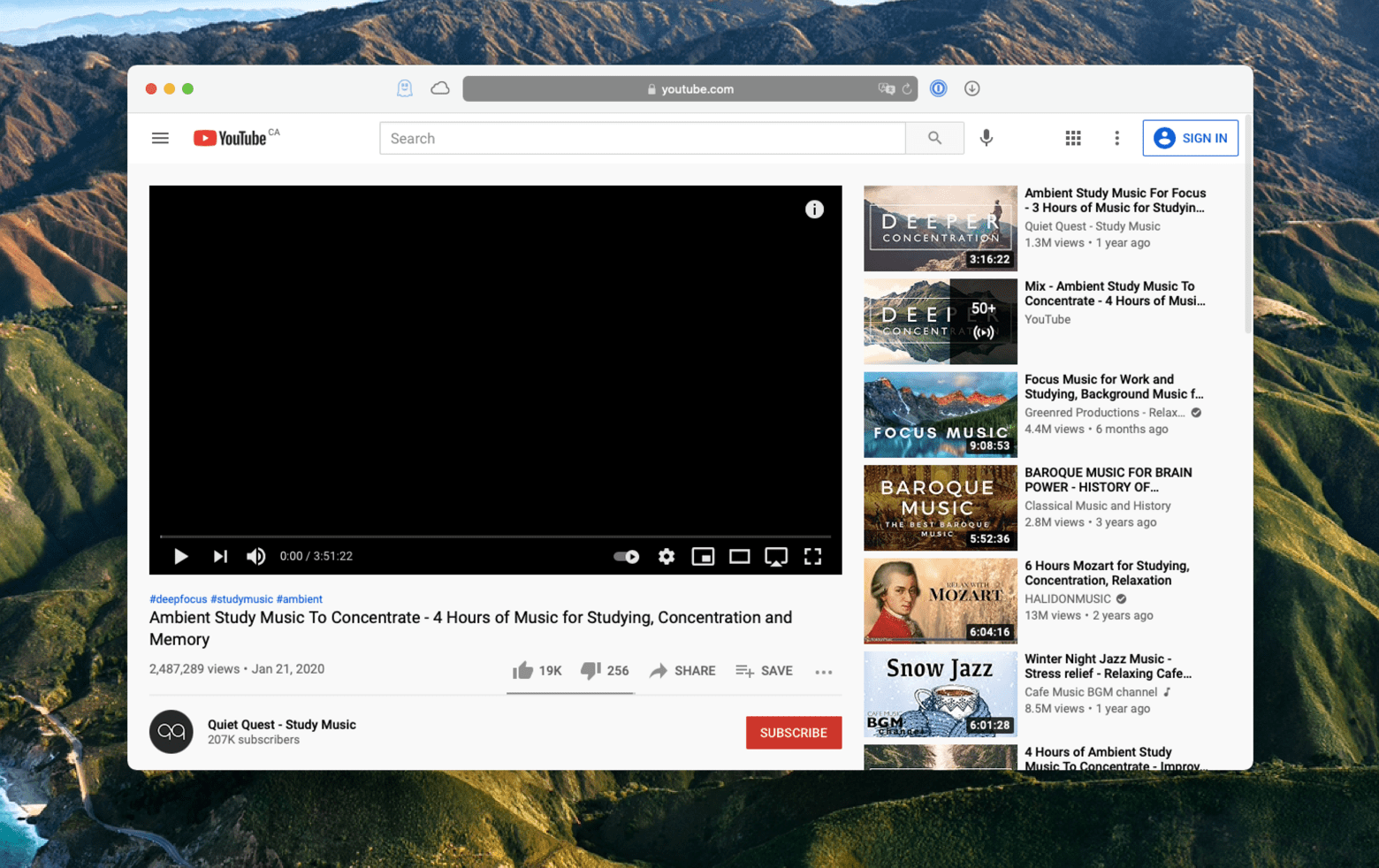
Task: Open the browser downloads dropdown
Action: (x=971, y=88)
